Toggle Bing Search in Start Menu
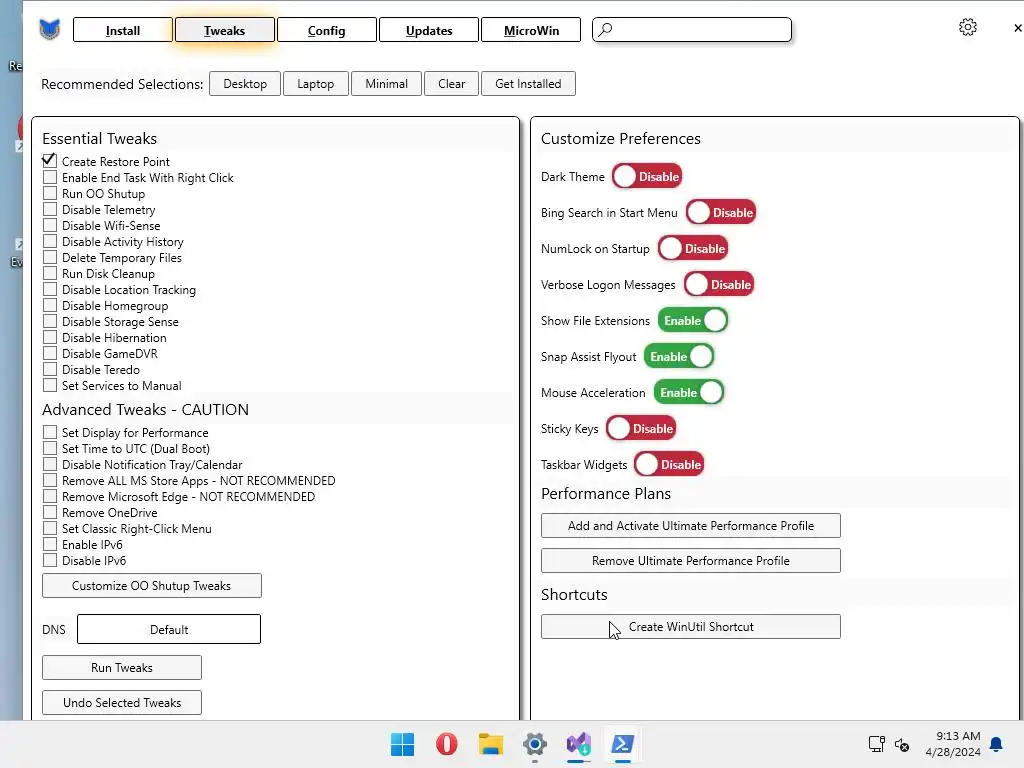1024x768 pixels. click(x=721, y=212)
